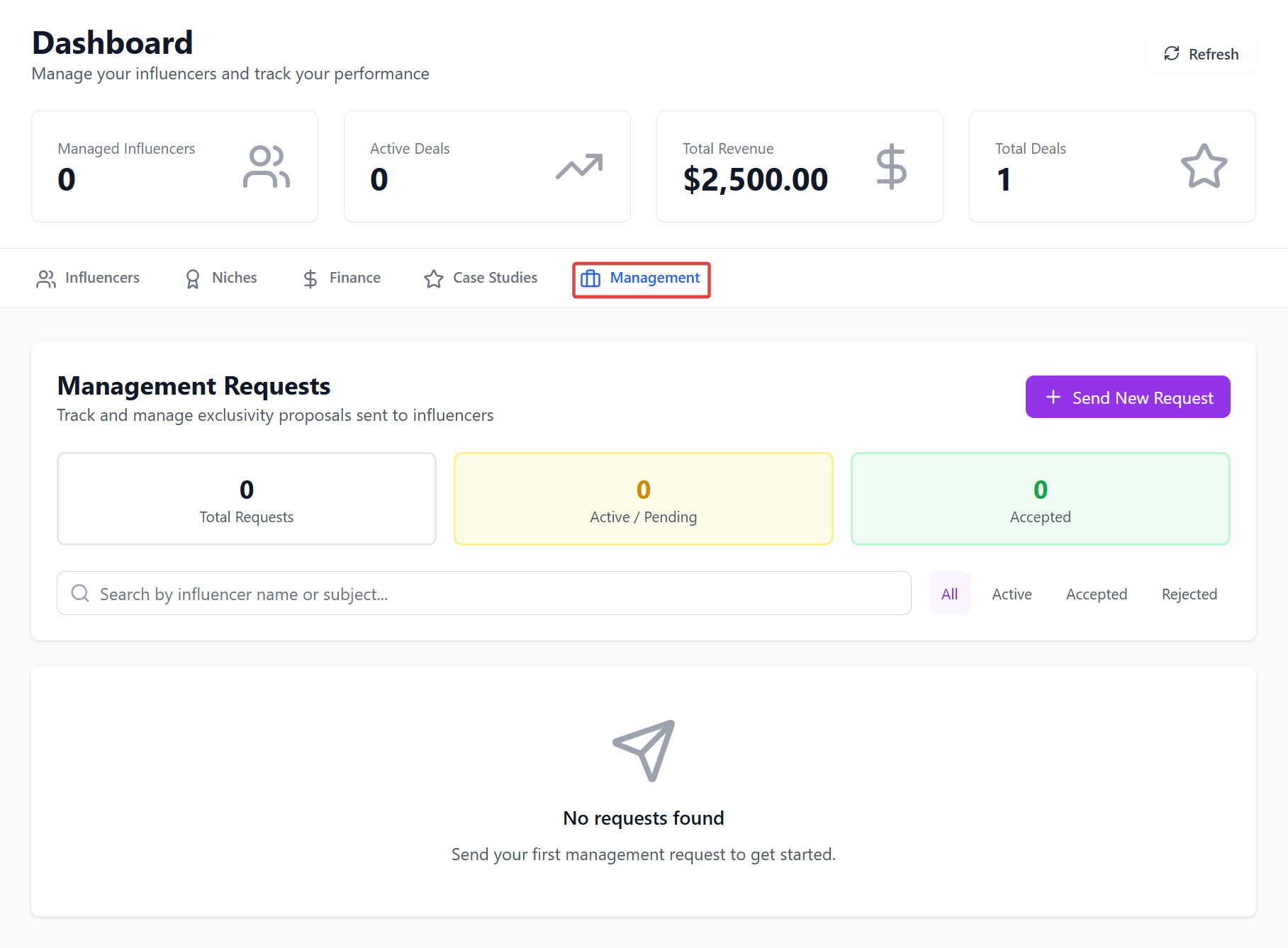
Task: Filter requests by Active
Action: [1012, 594]
